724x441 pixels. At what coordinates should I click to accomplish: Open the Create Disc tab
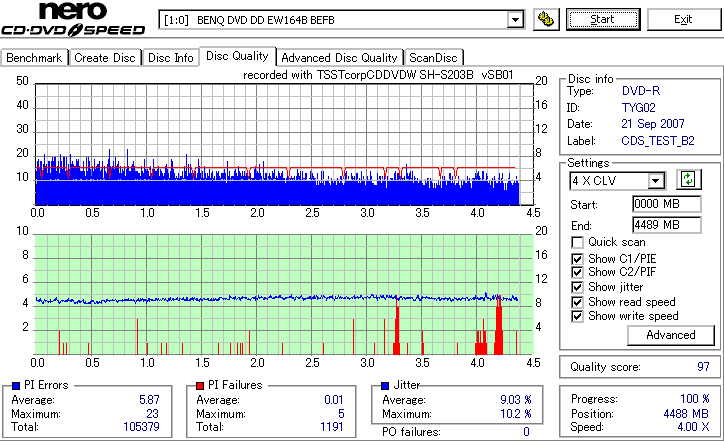pos(105,58)
